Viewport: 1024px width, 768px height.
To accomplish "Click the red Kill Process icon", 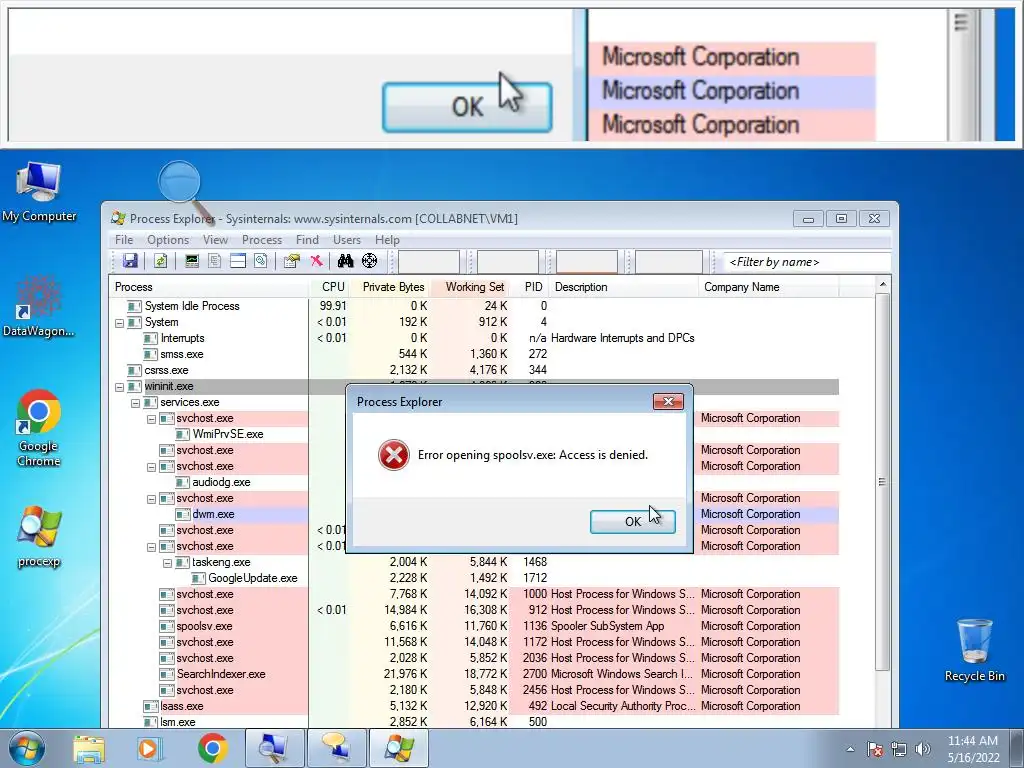I will 316,261.
